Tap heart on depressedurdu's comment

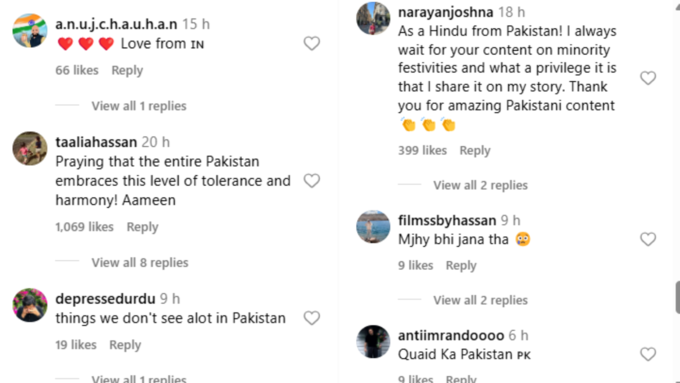(311, 318)
